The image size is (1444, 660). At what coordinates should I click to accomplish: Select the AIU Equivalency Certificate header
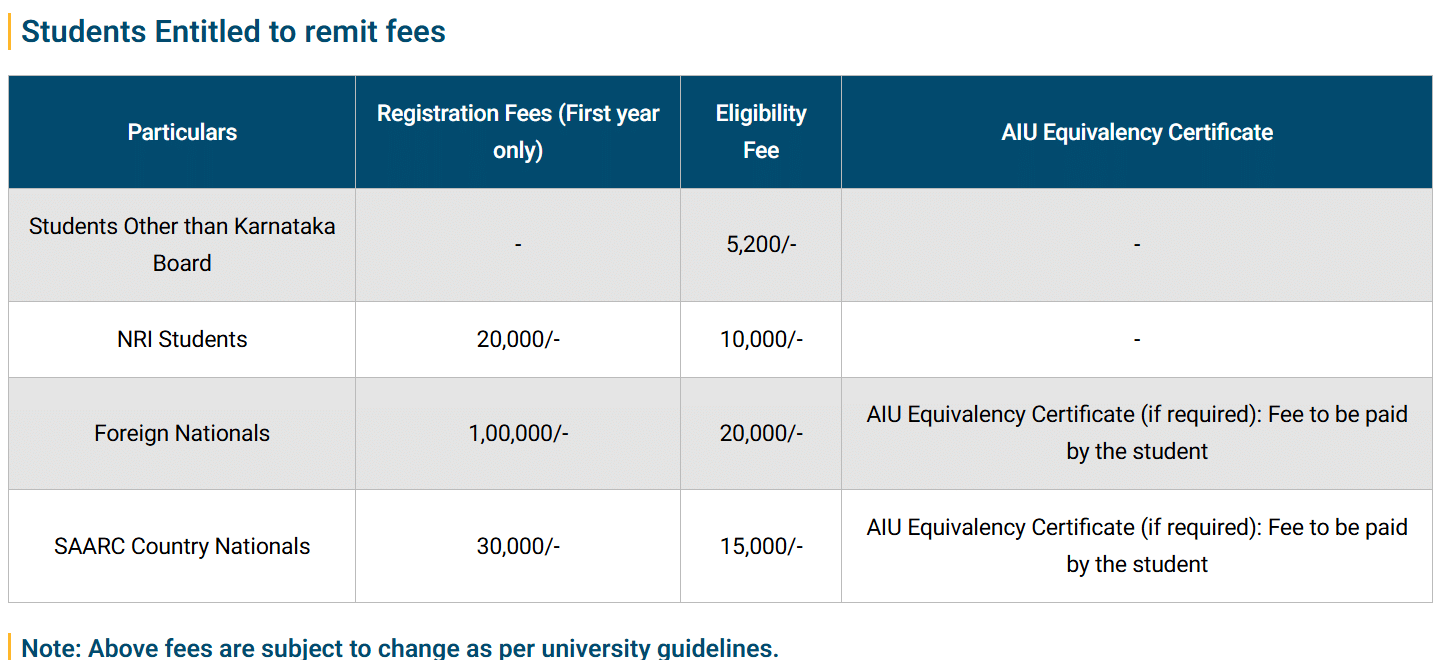[1137, 132]
